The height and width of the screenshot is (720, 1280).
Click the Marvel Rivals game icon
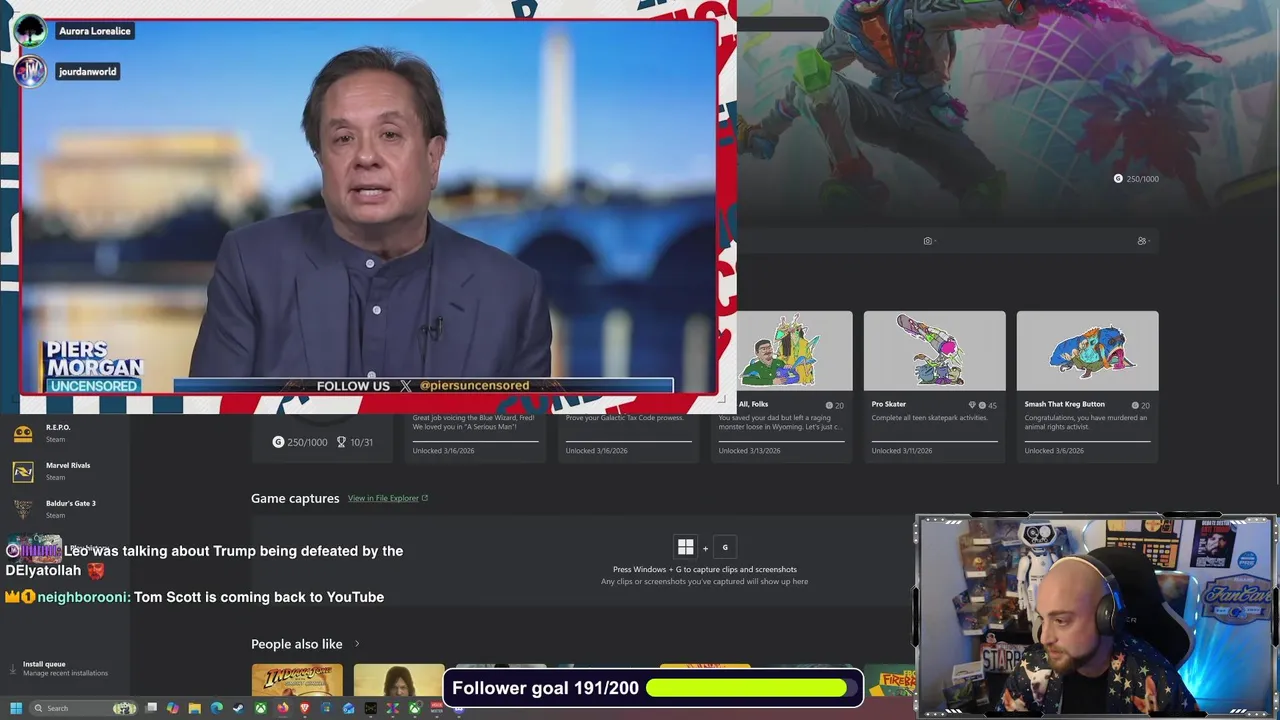click(x=23, y=471)
